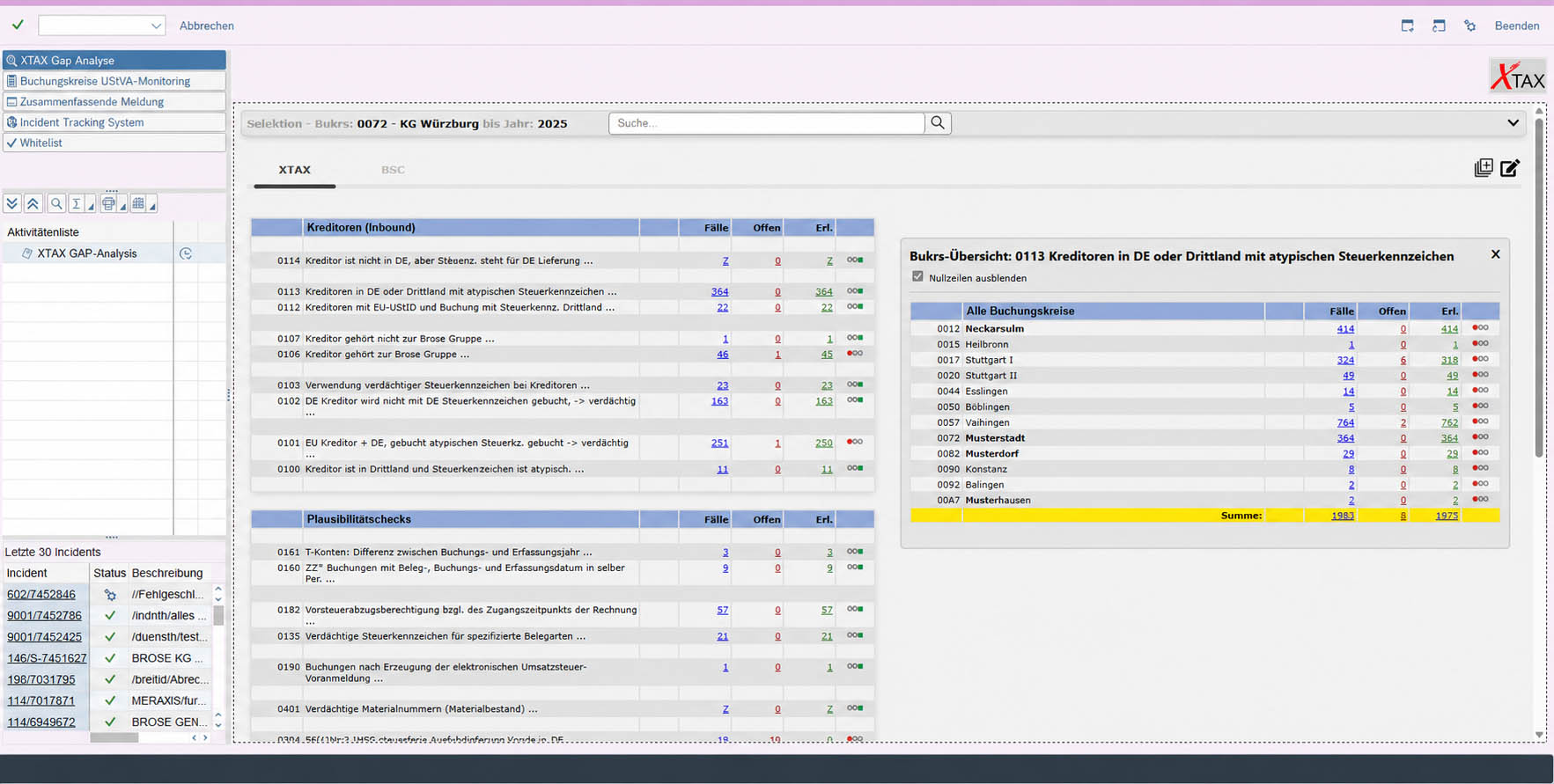
Task: Open total cases sum 1983
Action: click(1343, 516)
